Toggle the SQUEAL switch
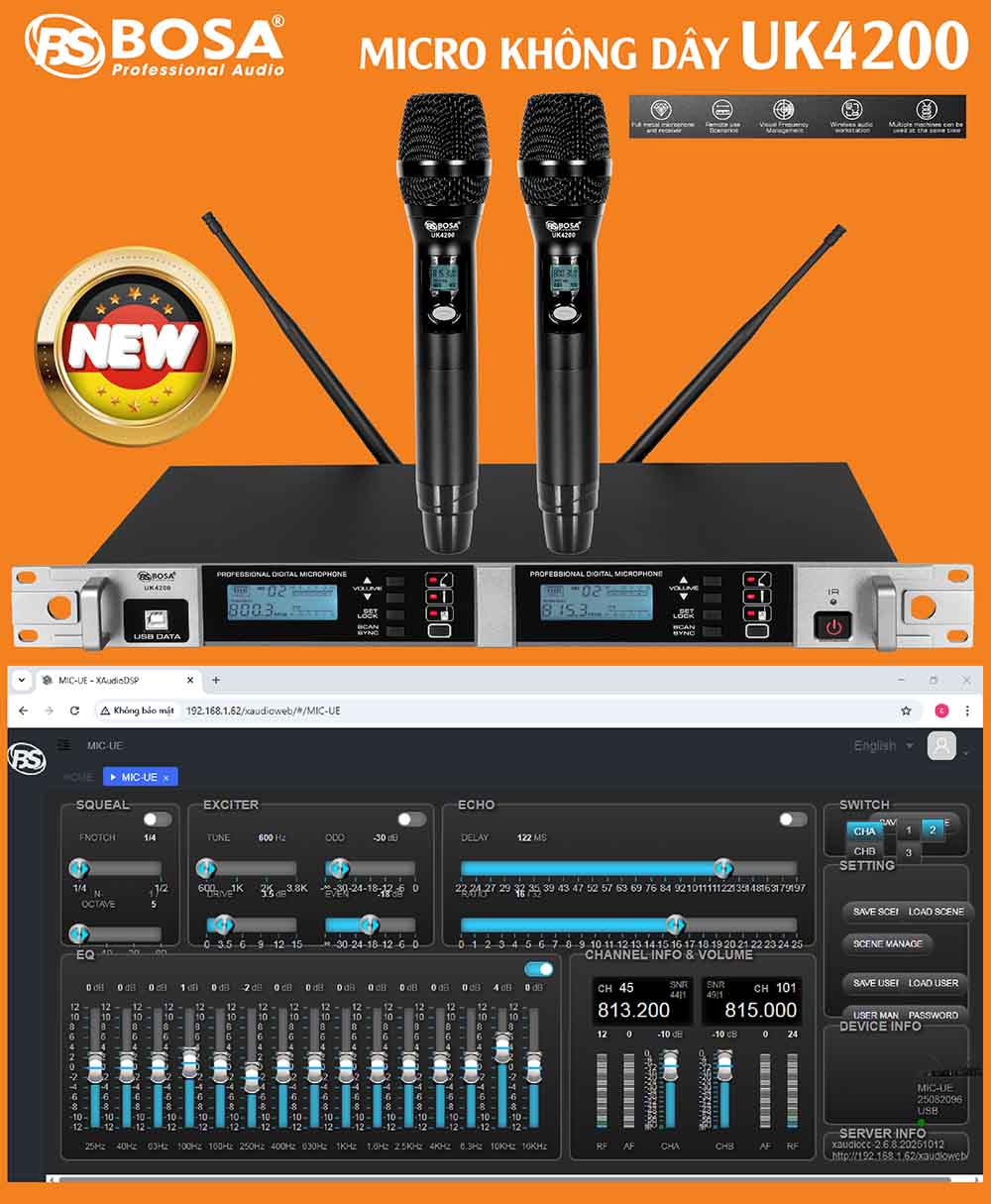This screenshot has height=1204, width=991. point(157,820)
